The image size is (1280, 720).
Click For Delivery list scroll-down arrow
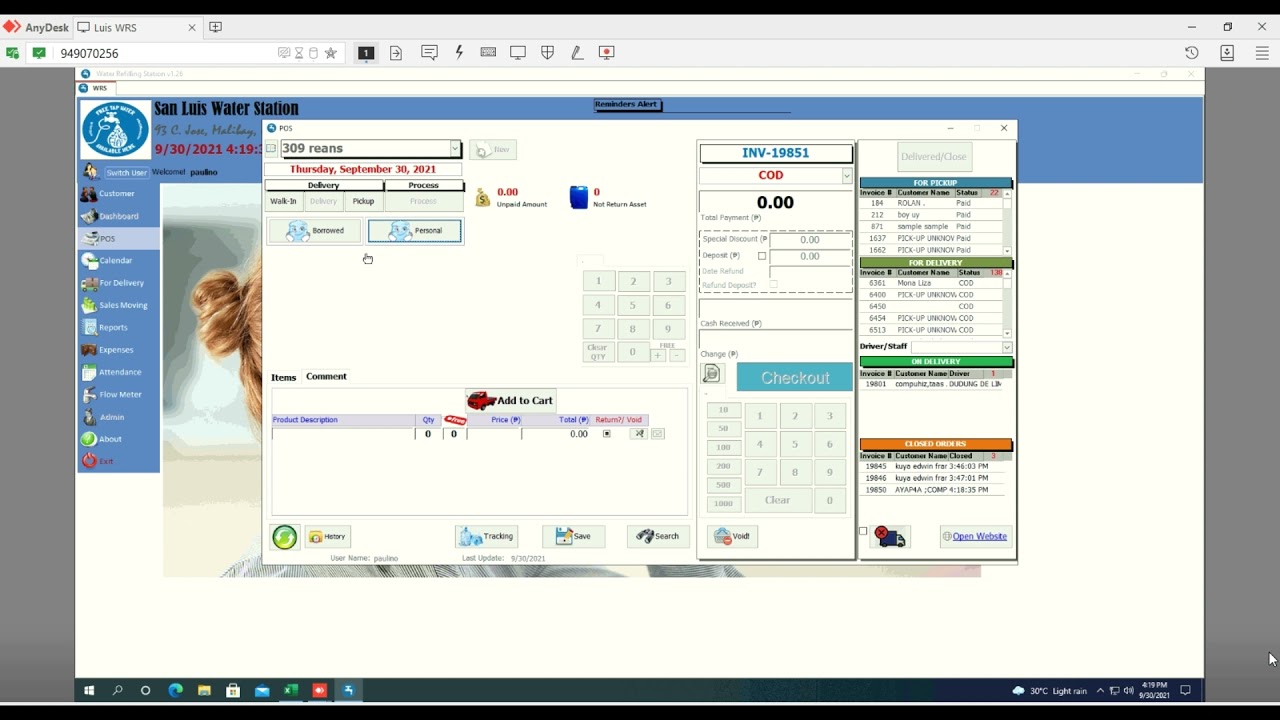[1007, 333]
